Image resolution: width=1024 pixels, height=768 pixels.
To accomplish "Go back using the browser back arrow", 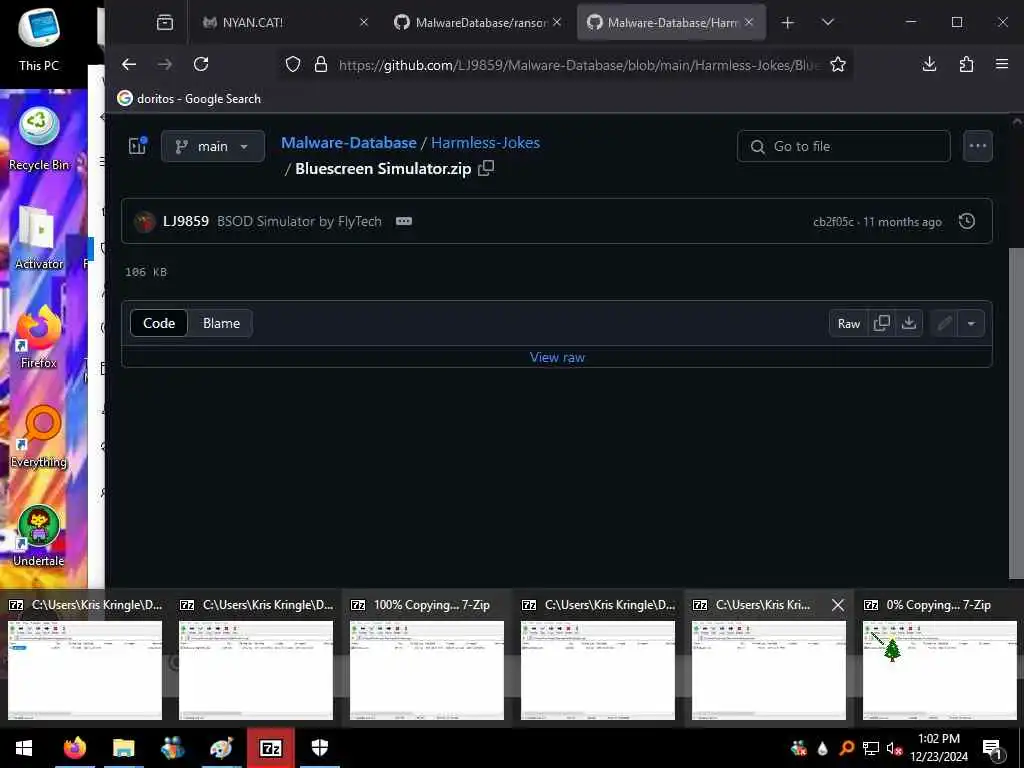I will pyautogui.click(x=129, y=64).
